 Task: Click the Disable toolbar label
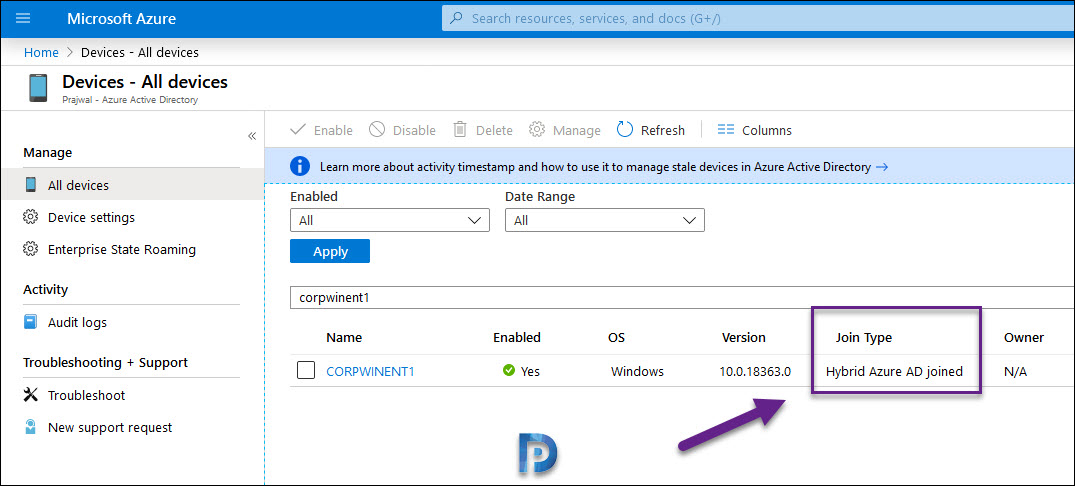point(414,130)
